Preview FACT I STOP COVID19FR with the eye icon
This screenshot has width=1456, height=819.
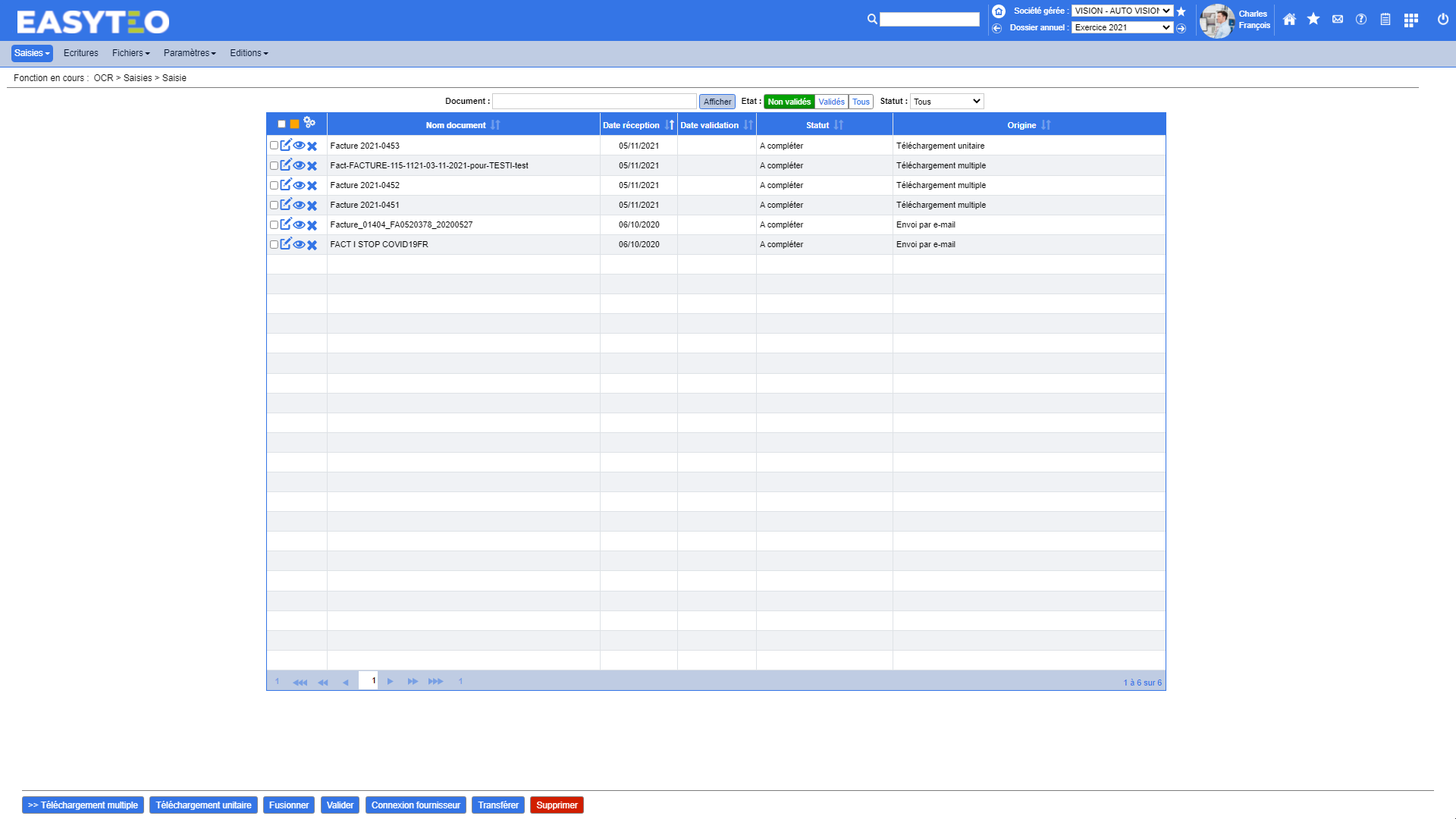(x=299, y=244)
